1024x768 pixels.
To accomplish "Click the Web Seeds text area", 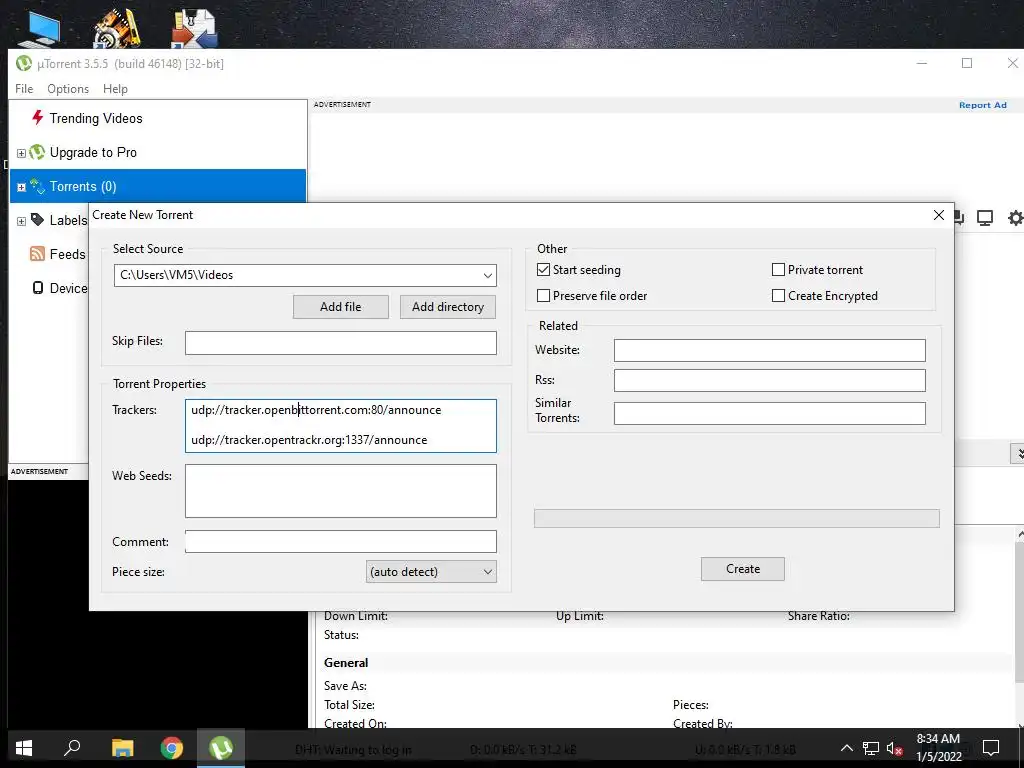I will (341, 491).
